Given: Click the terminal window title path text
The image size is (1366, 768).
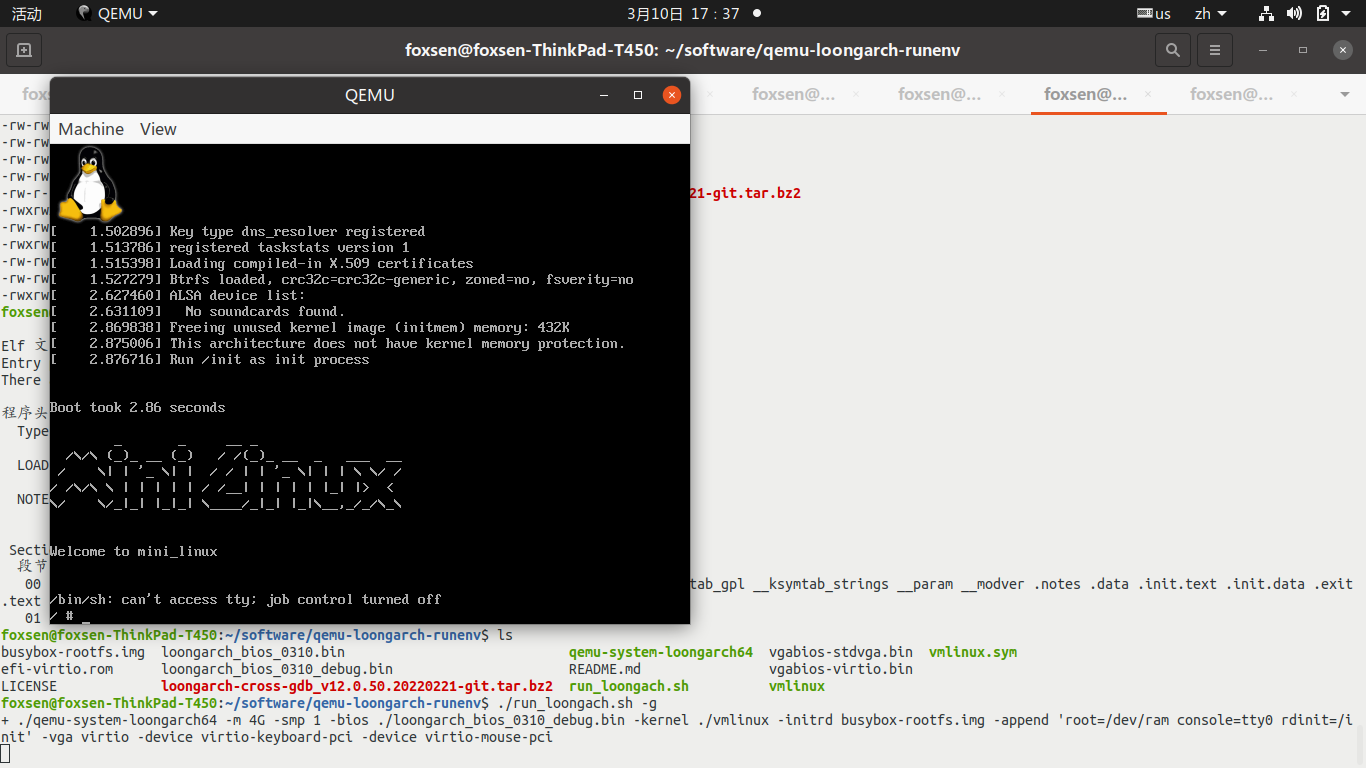Looking at the screenshot, I should coord(683,50).
